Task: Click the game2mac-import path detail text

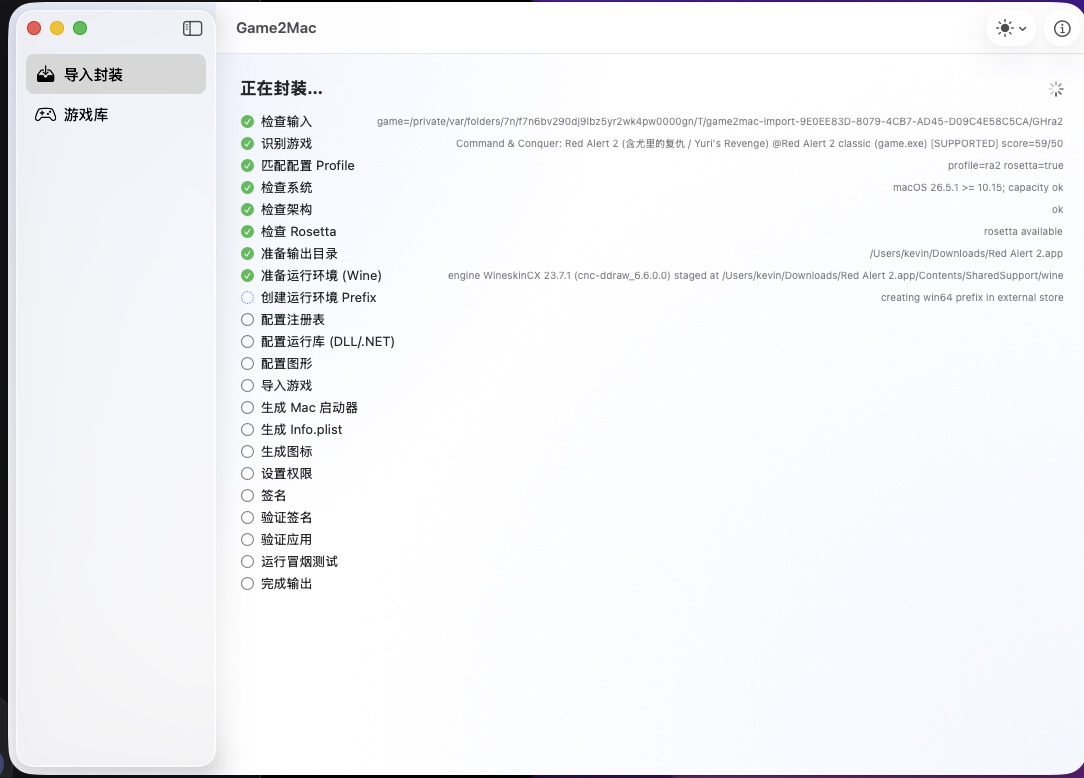Action: pos(720,122)
